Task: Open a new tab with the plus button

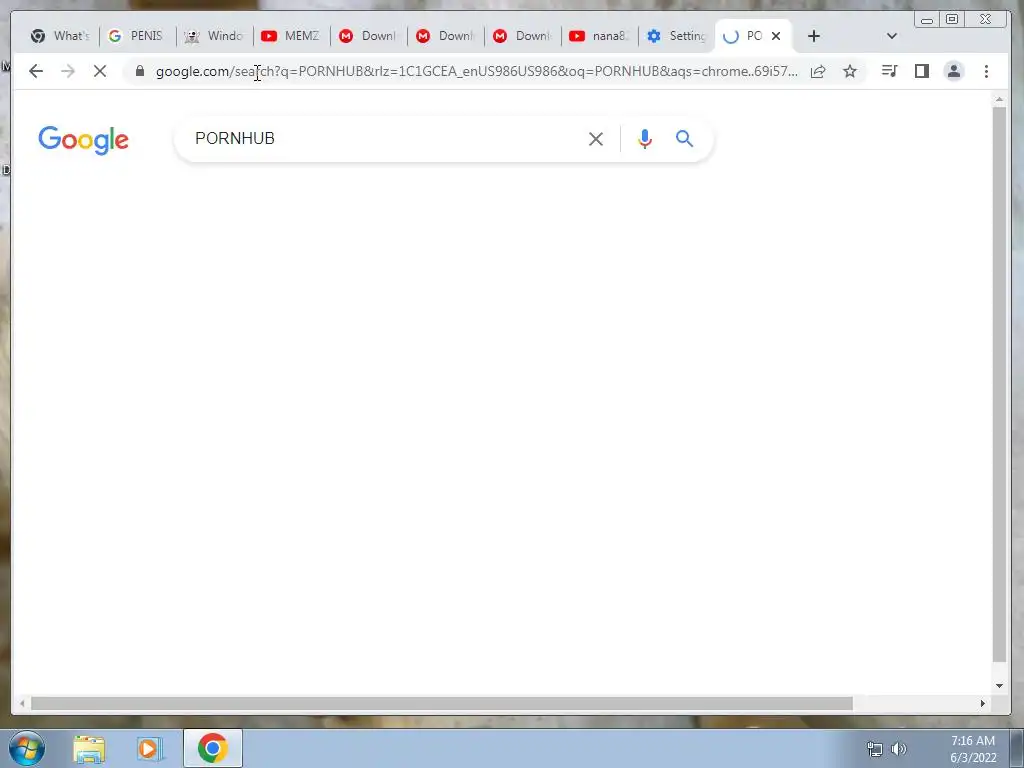Action: coord(814,37)
